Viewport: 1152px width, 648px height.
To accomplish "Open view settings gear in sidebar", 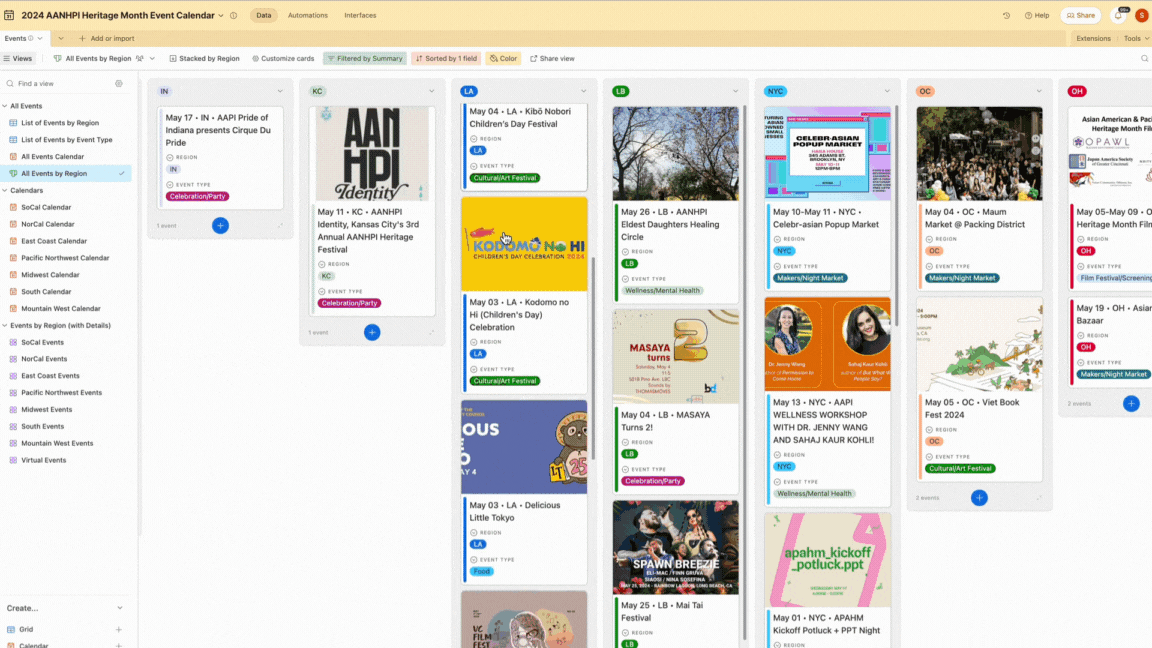I will click(x=119, y=84).
